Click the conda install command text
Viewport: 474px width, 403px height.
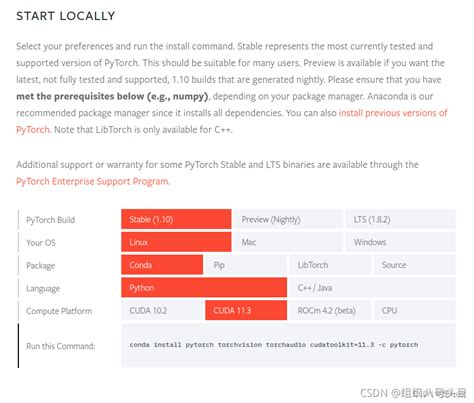(274, 345)
